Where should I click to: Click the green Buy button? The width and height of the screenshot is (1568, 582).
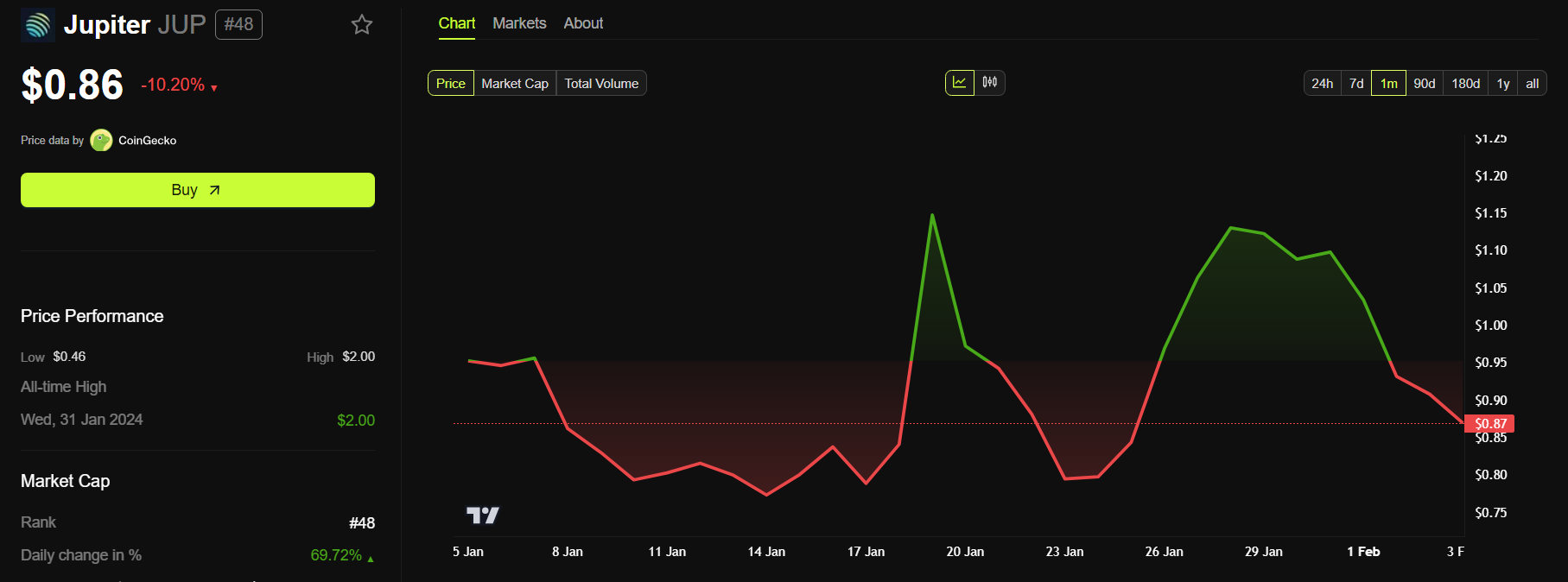point(198,190)
